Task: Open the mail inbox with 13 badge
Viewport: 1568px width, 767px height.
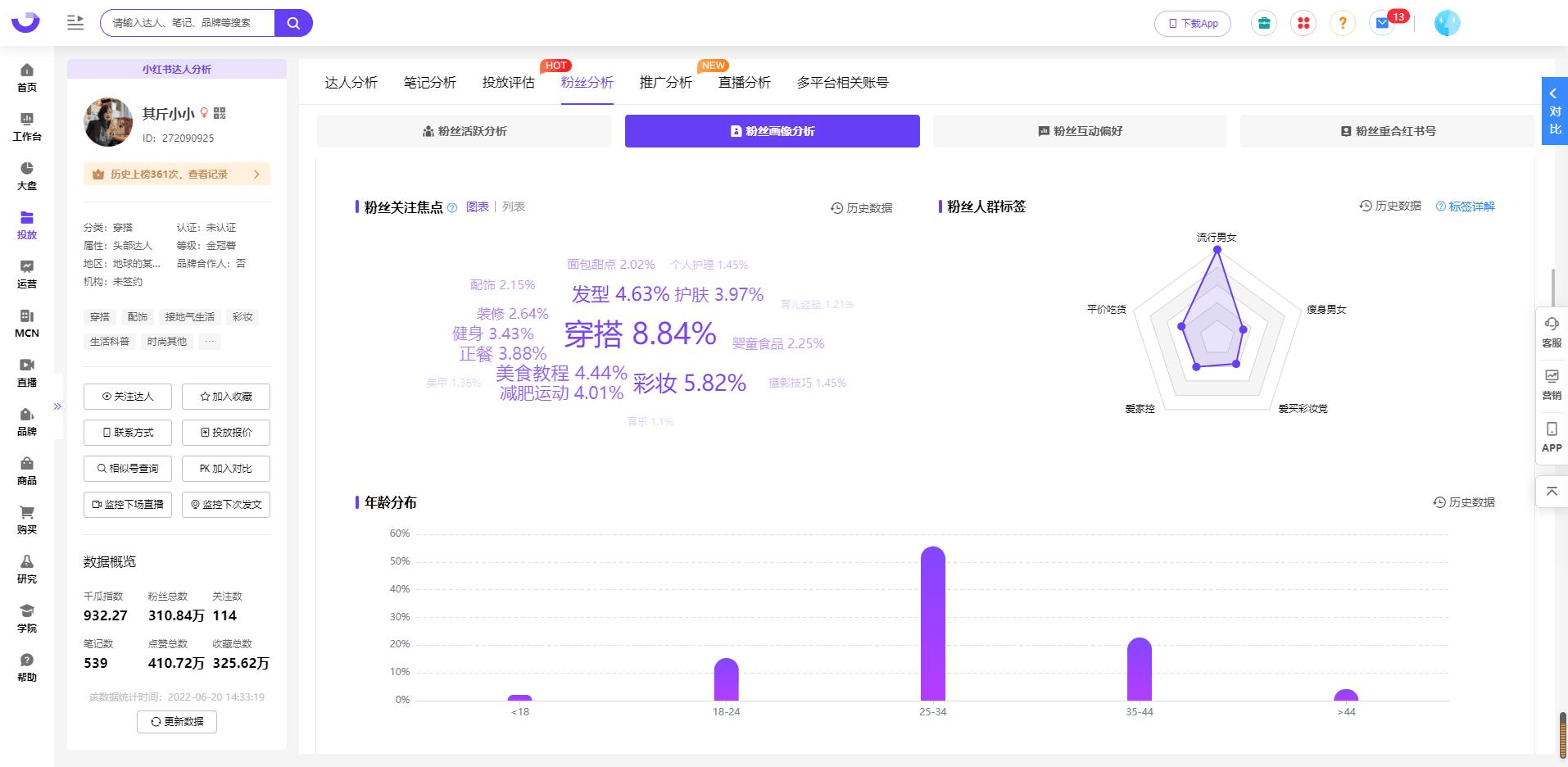Action: click(x=1384, y=23)
